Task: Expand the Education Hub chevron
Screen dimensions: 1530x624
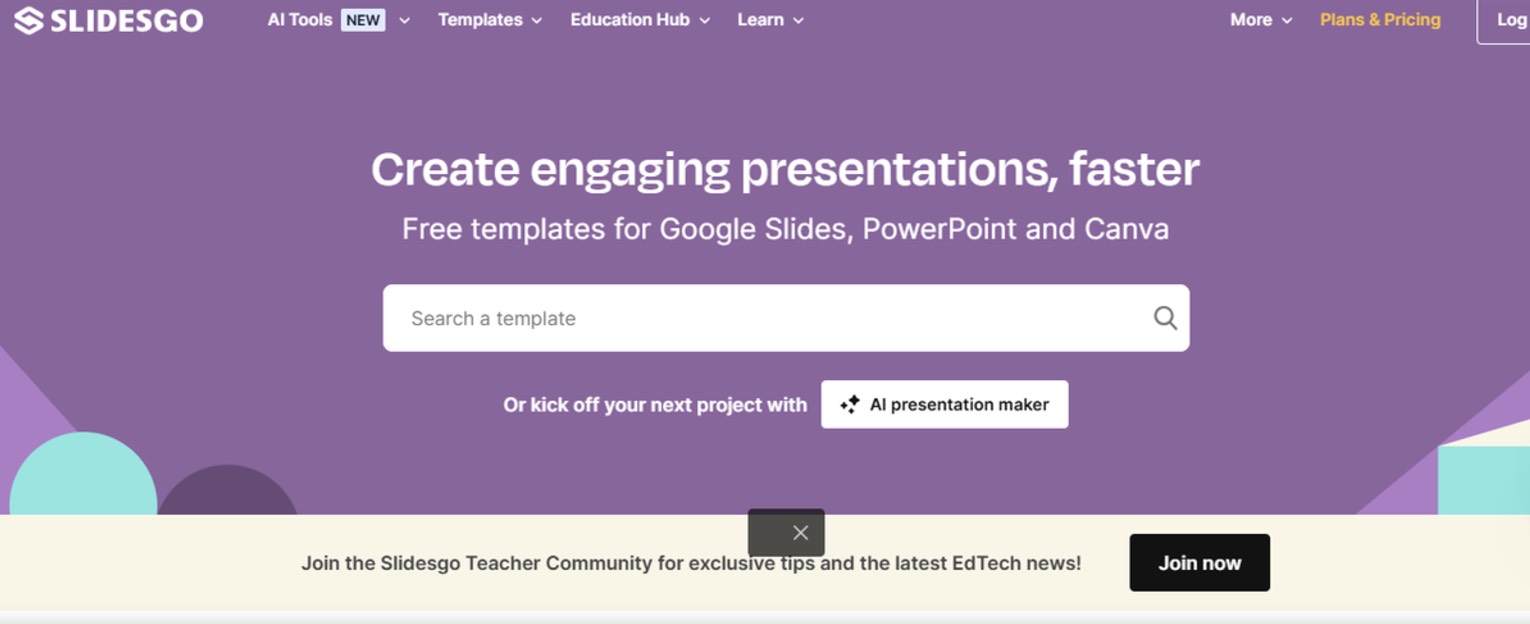Action: [x=705, y=21]
